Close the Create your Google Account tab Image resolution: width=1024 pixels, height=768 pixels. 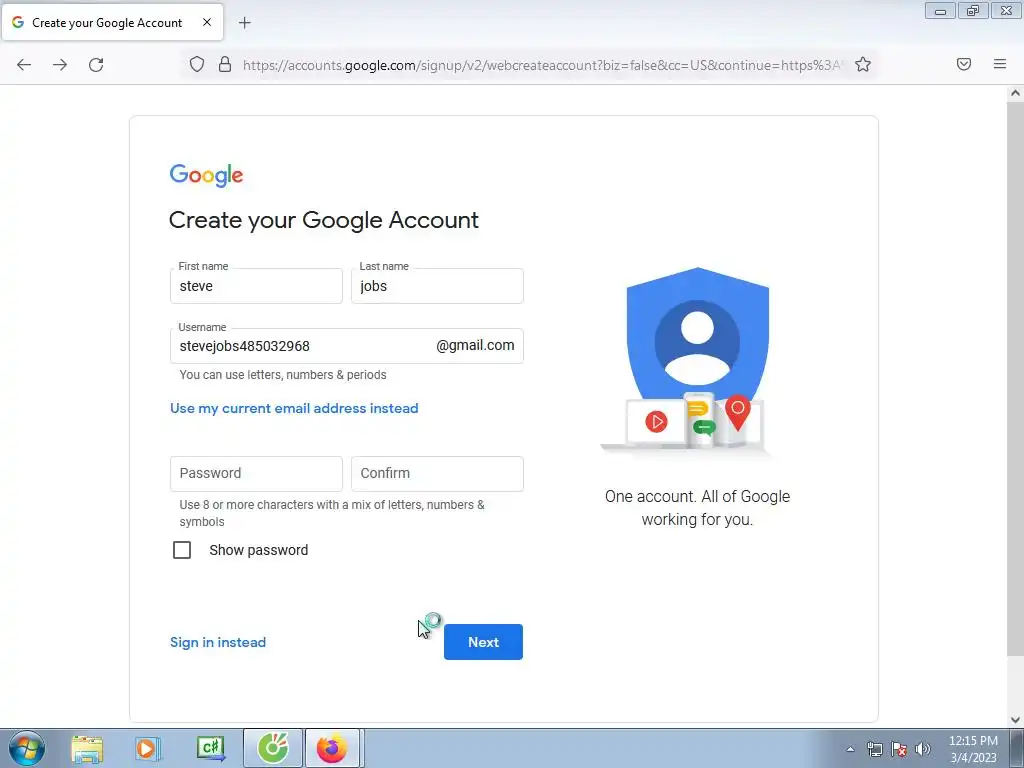tap(207, 22)
